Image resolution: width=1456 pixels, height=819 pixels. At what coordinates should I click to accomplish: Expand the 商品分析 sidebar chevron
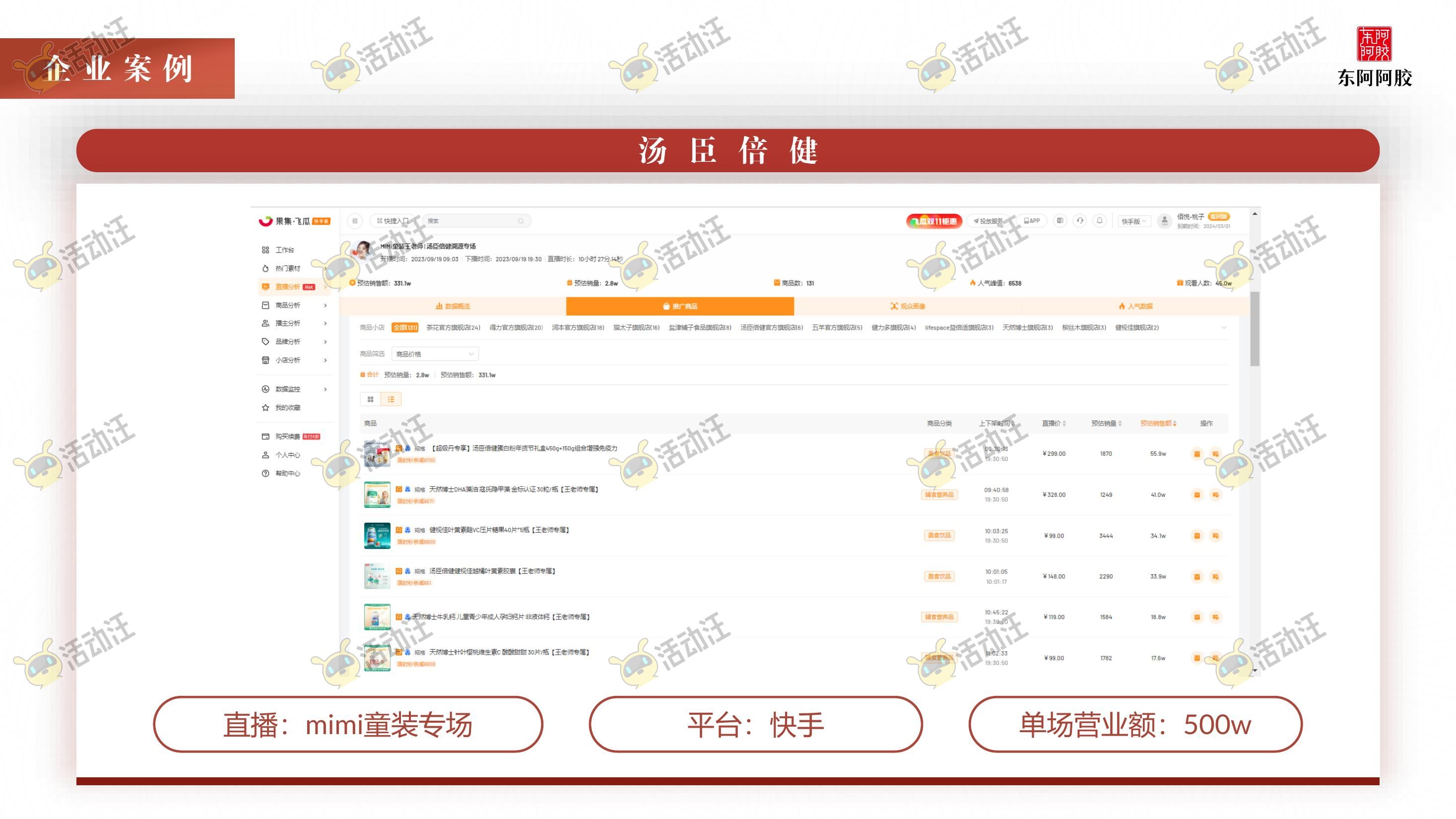click(x=326, y=305)
